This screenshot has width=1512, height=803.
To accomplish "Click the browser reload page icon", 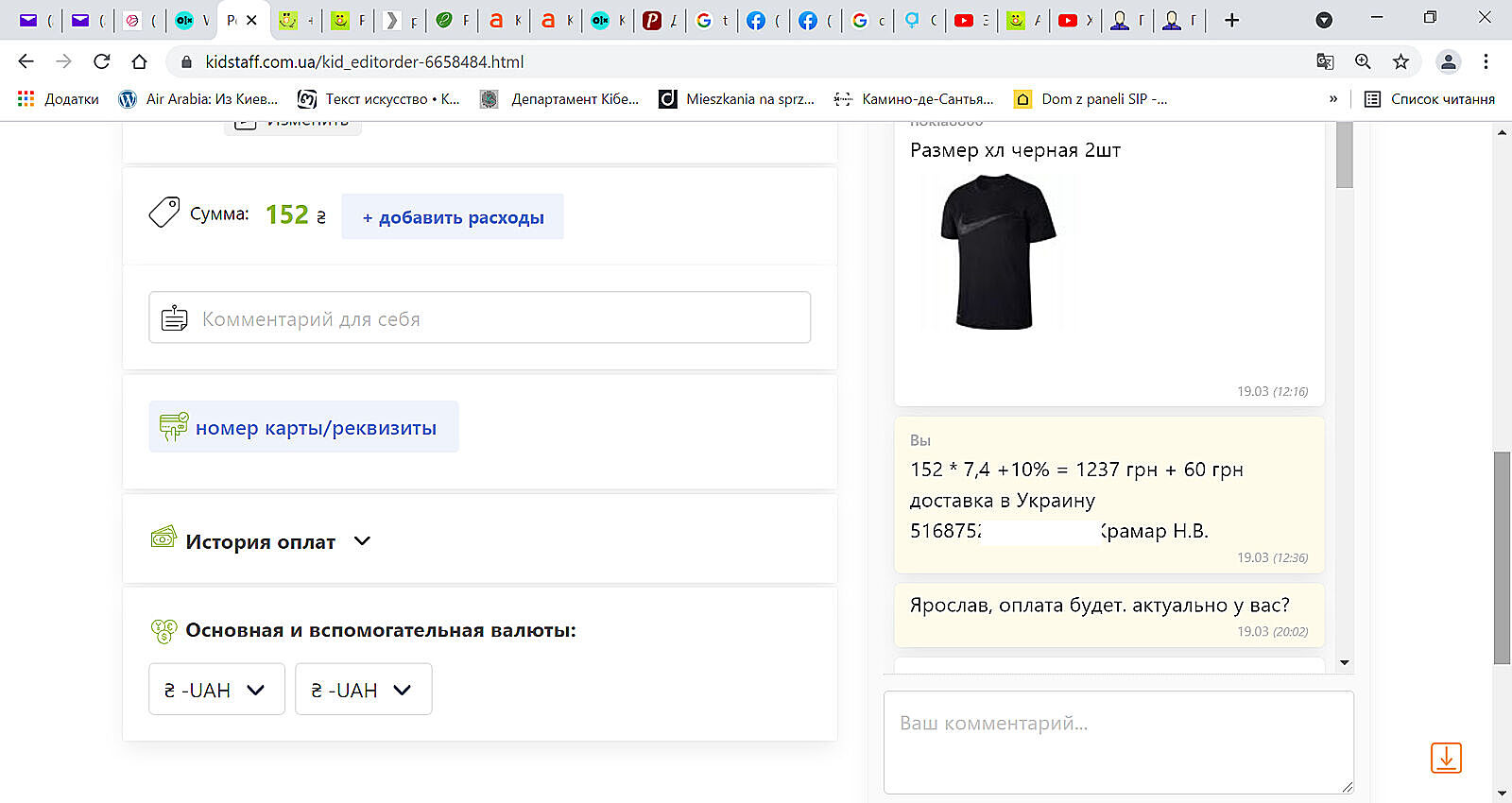I will 101,61.
